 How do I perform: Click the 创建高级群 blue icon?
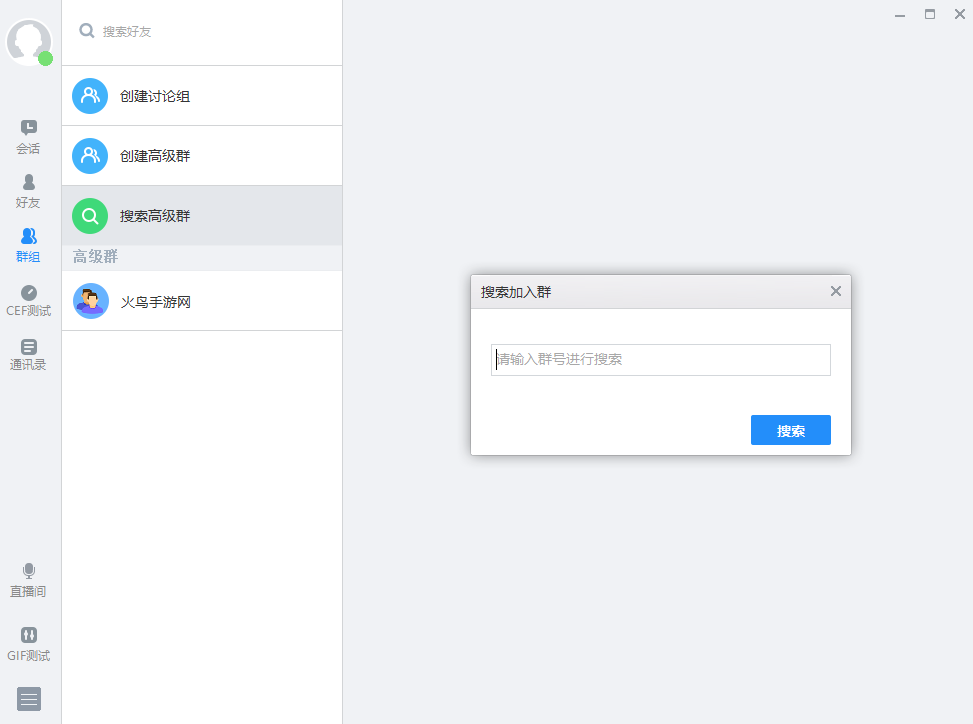click(x=90, y=156)
